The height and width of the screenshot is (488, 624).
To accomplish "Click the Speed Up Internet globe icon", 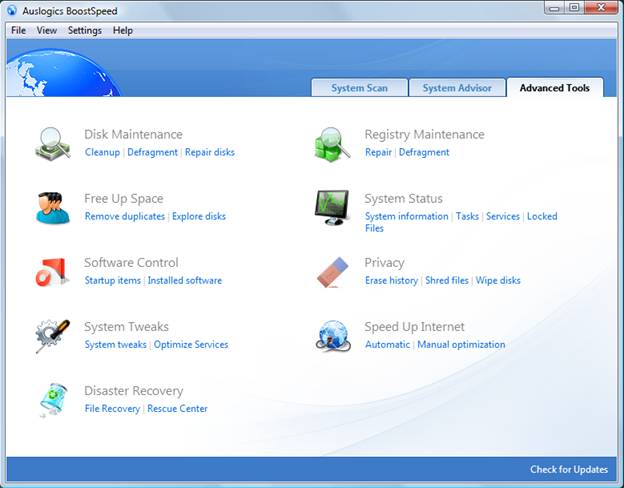I will click(333, 336).
